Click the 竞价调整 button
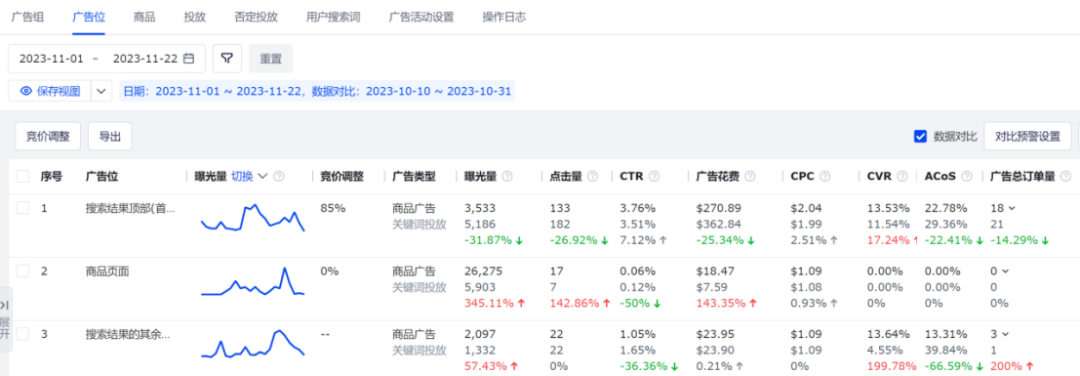1080x376 pixels. point(48,136)
